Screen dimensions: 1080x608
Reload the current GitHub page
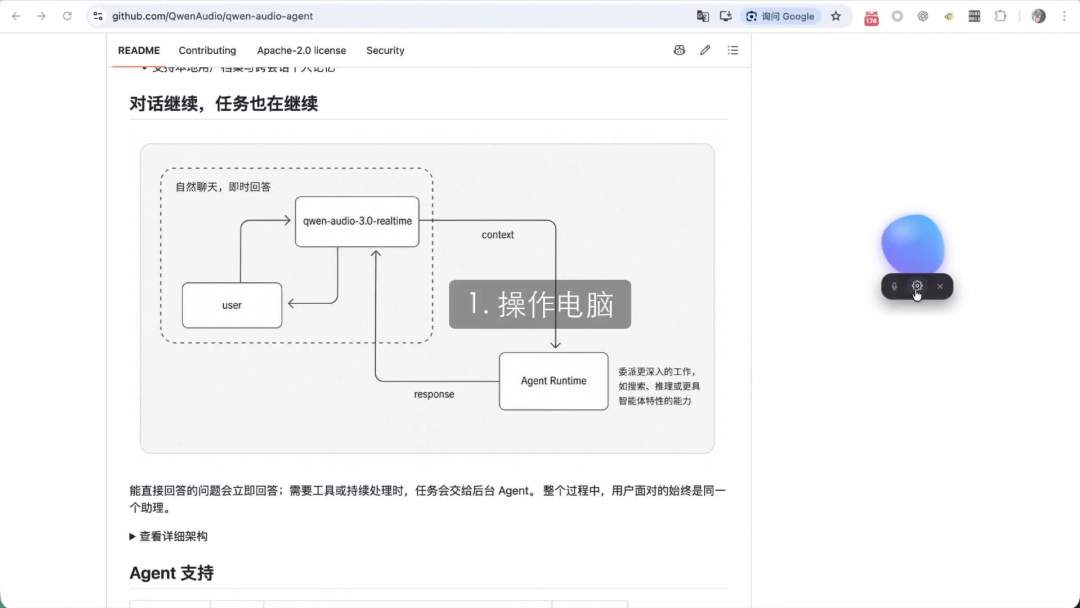[67, 16]
